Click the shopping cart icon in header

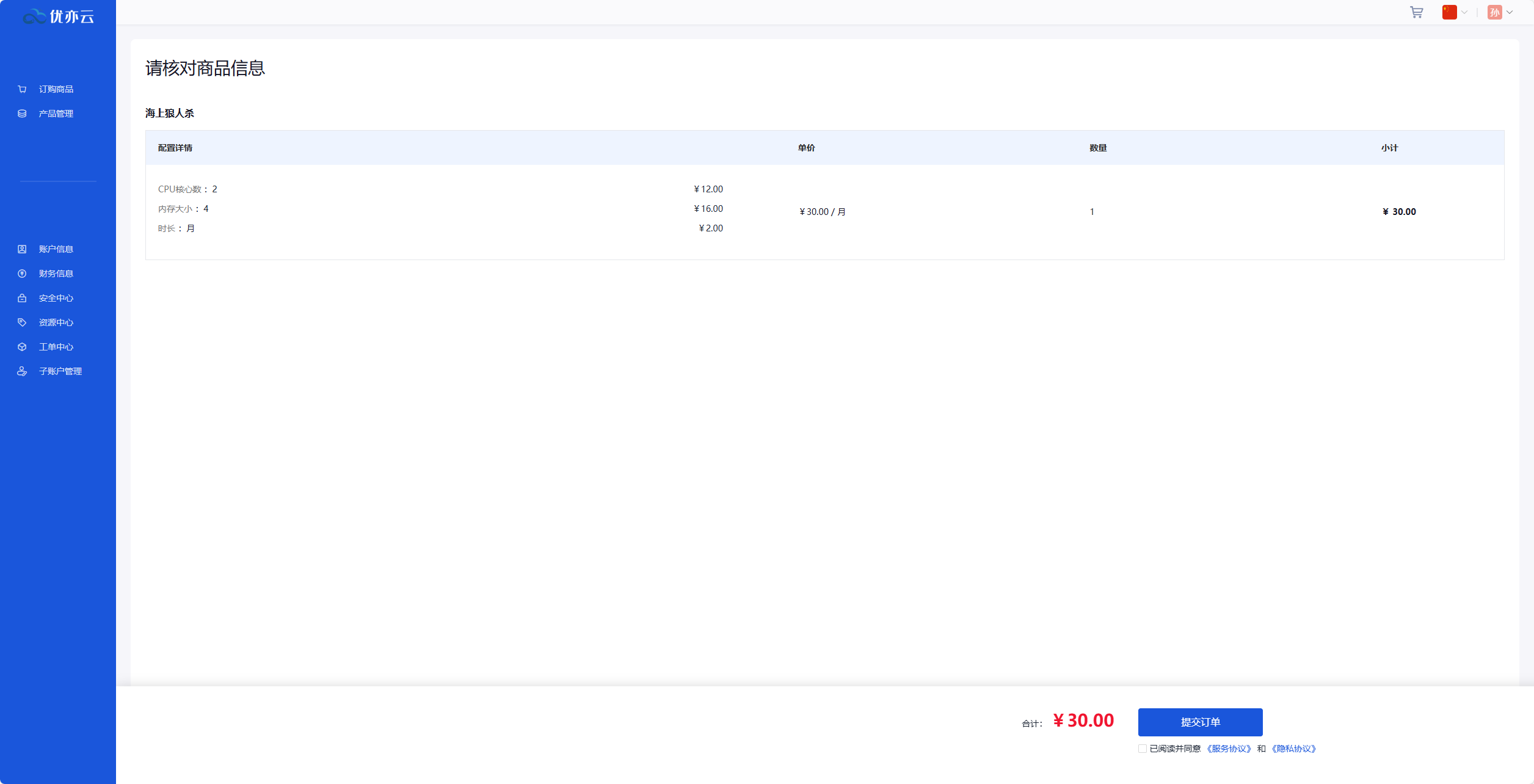pyautogui.click(x=1416, y=12)
